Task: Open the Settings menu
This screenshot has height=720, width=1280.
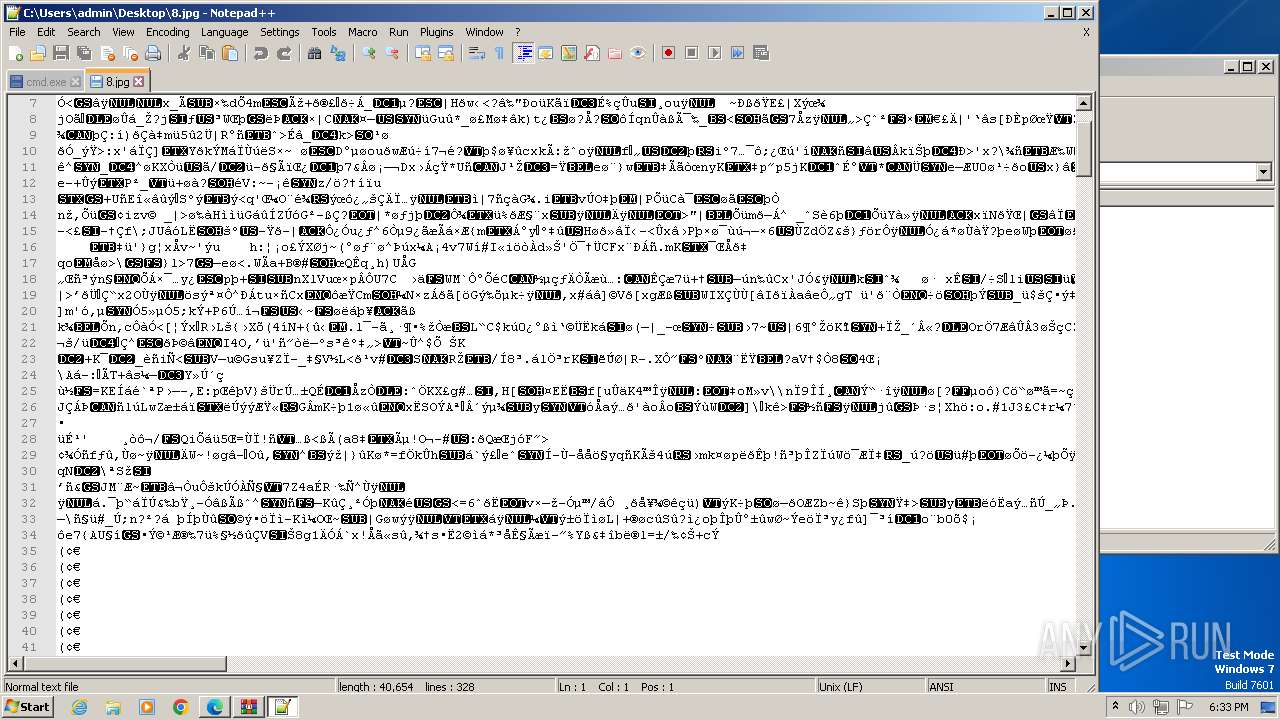Action: [280, 32]
